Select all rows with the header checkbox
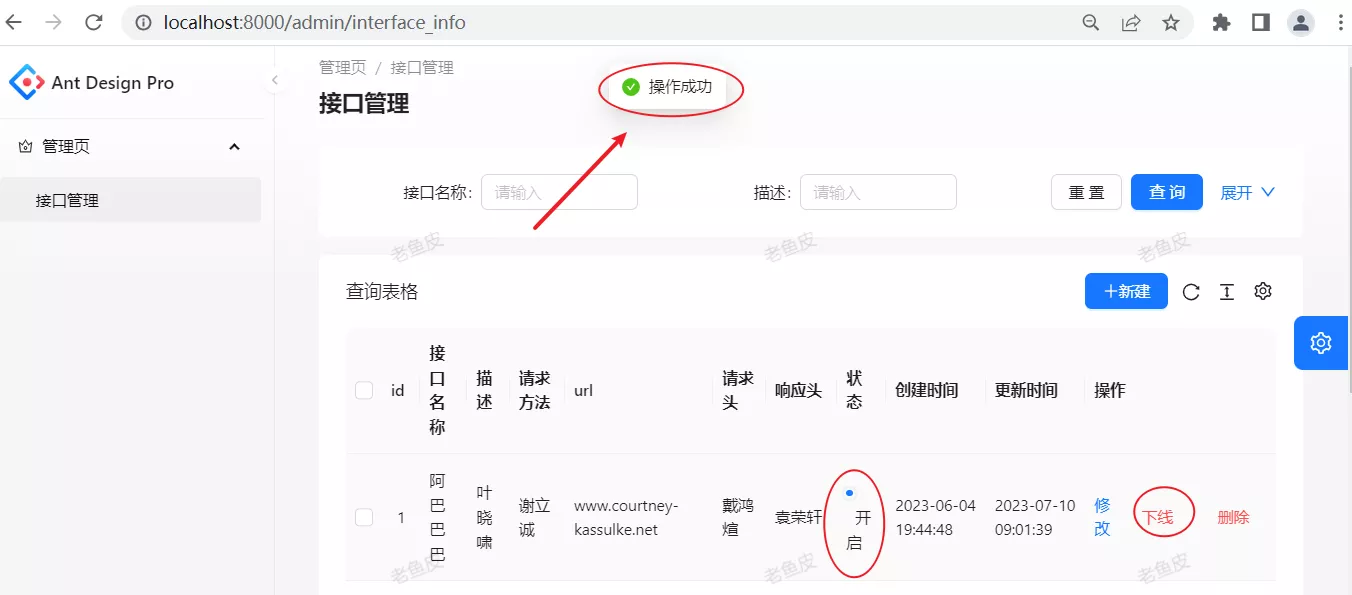 pos(364,390)
